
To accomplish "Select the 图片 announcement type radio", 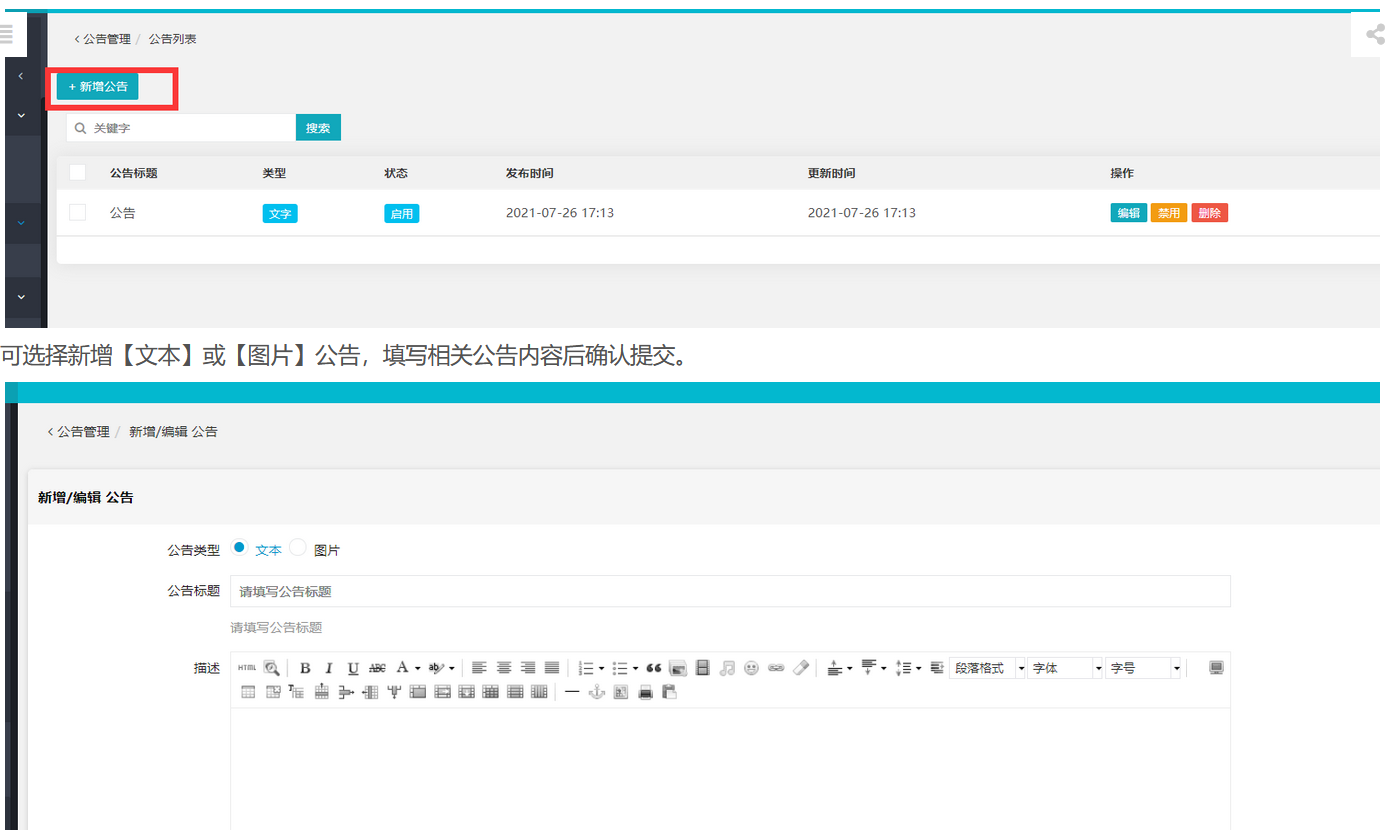I will coord(298,547).
